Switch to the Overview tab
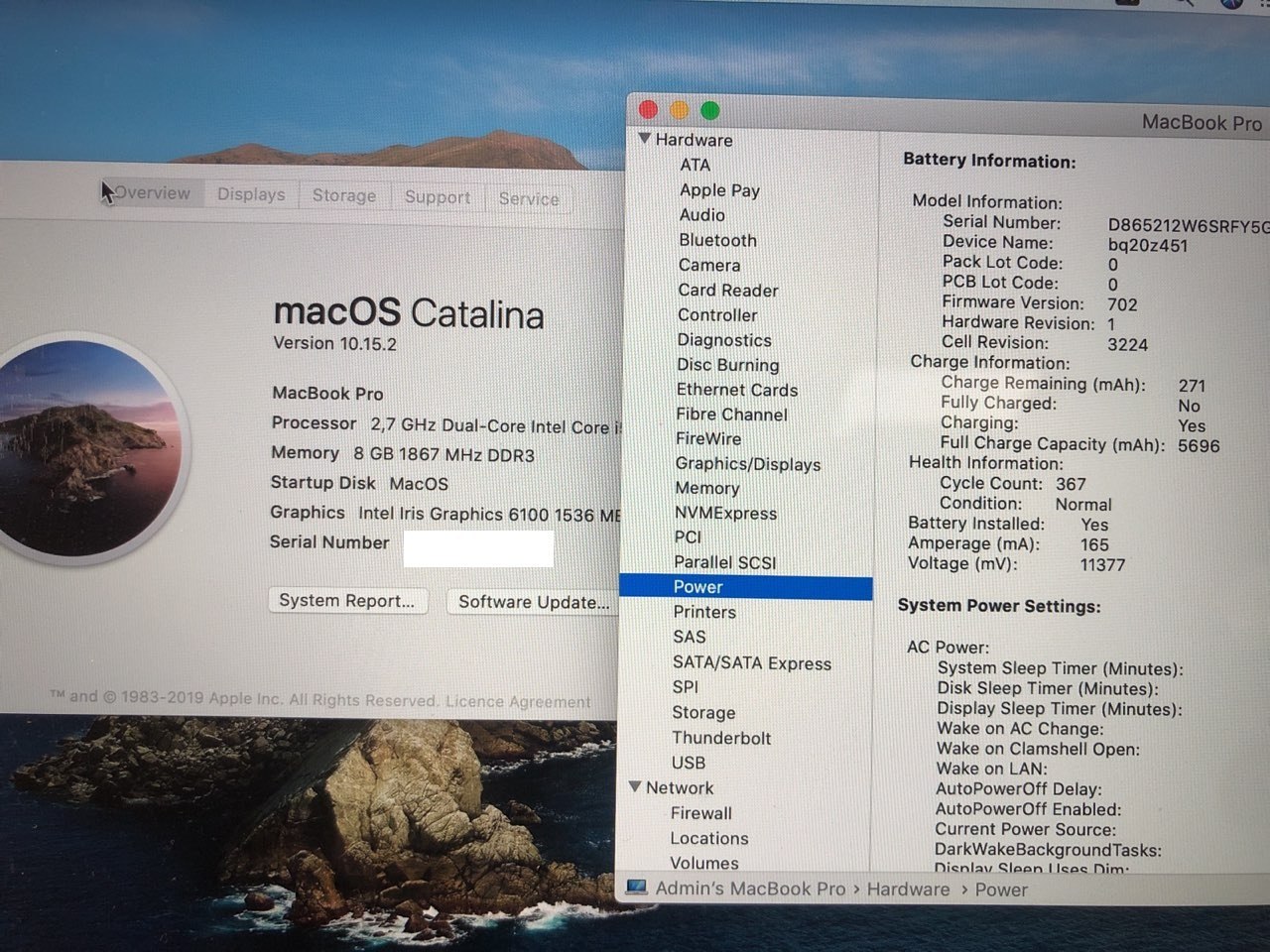This screenshot has width=1270, height=952. click(151, 192)
